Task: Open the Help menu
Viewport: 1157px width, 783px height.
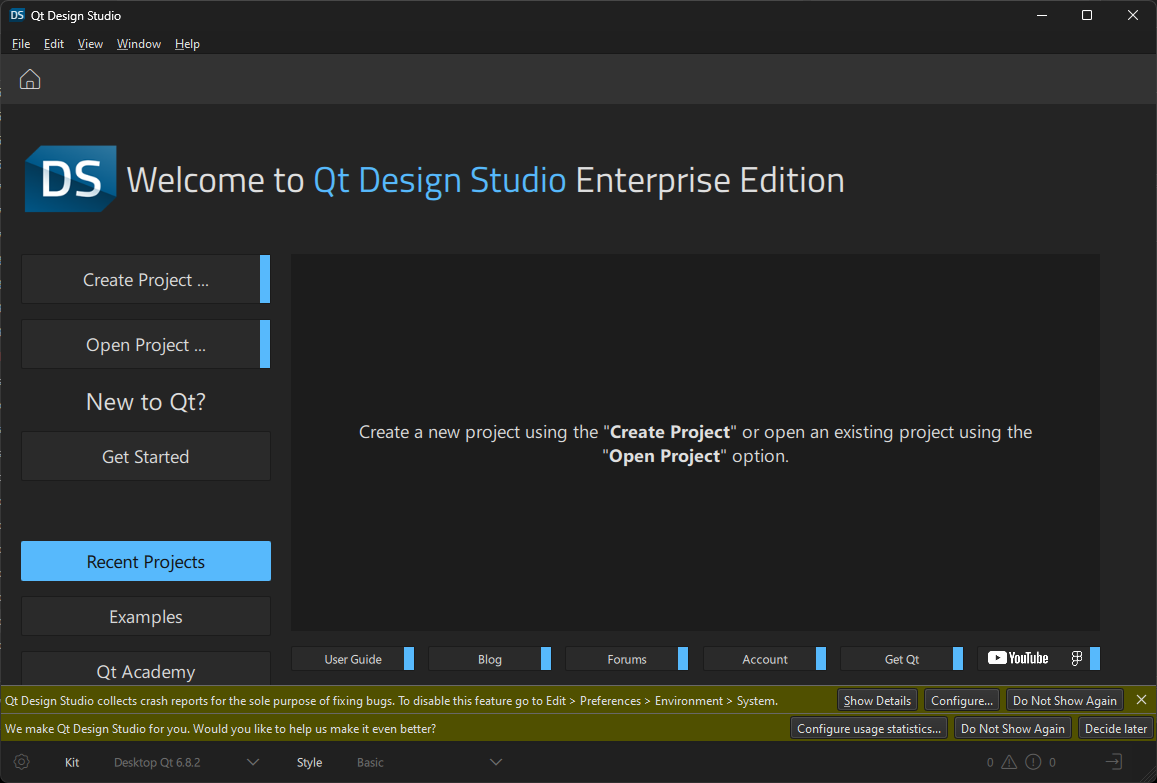Action: point(187,44)
